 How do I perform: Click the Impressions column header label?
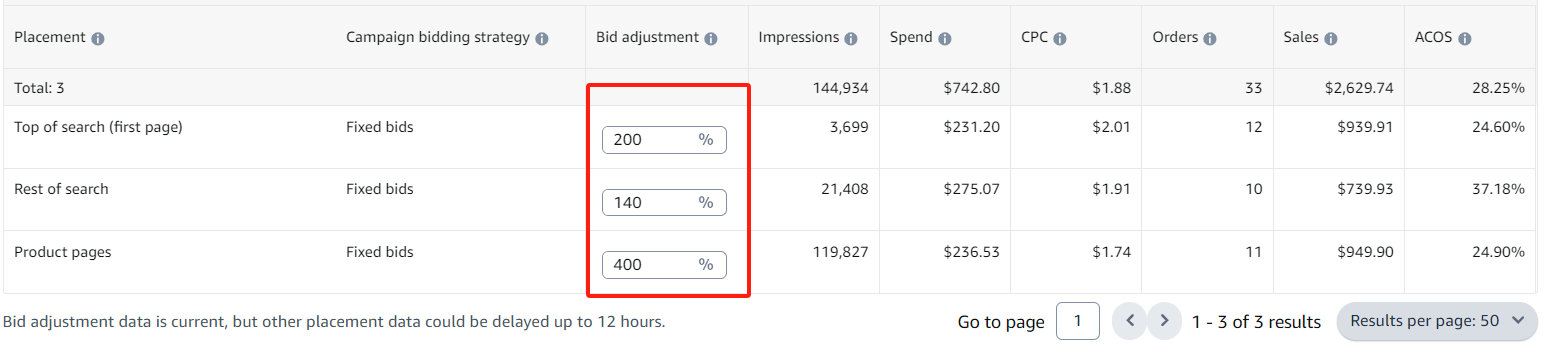[798, 38]
